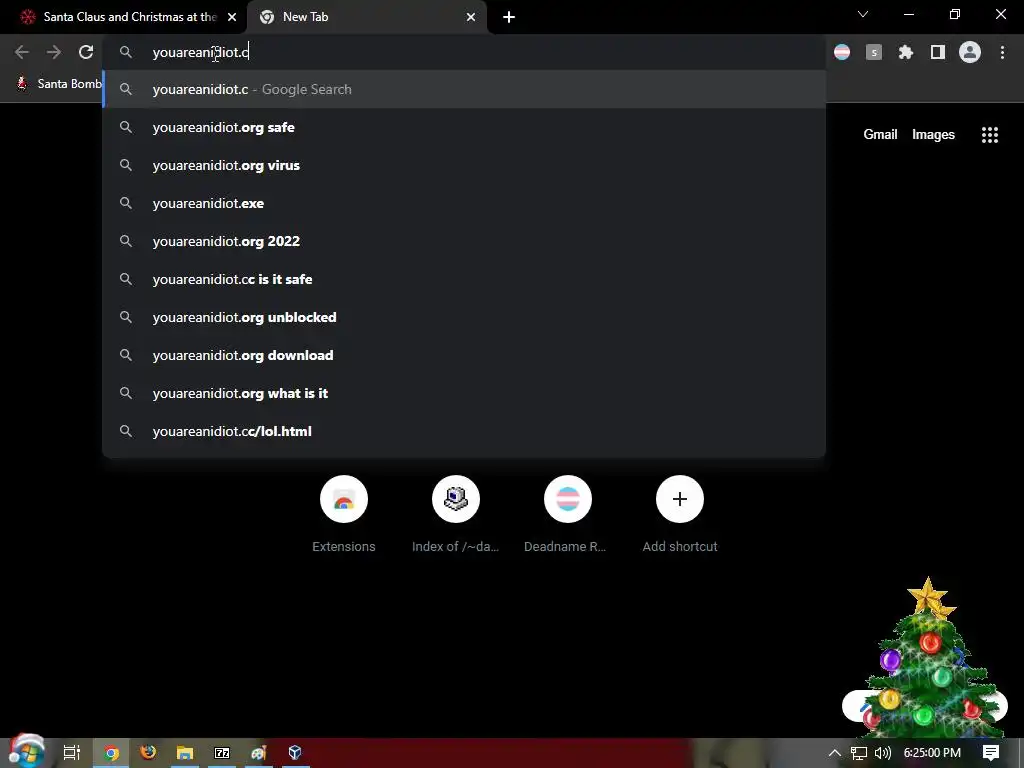Click the Chrome taskbar icon
The image size is (1024, 768).
point(111,753)
